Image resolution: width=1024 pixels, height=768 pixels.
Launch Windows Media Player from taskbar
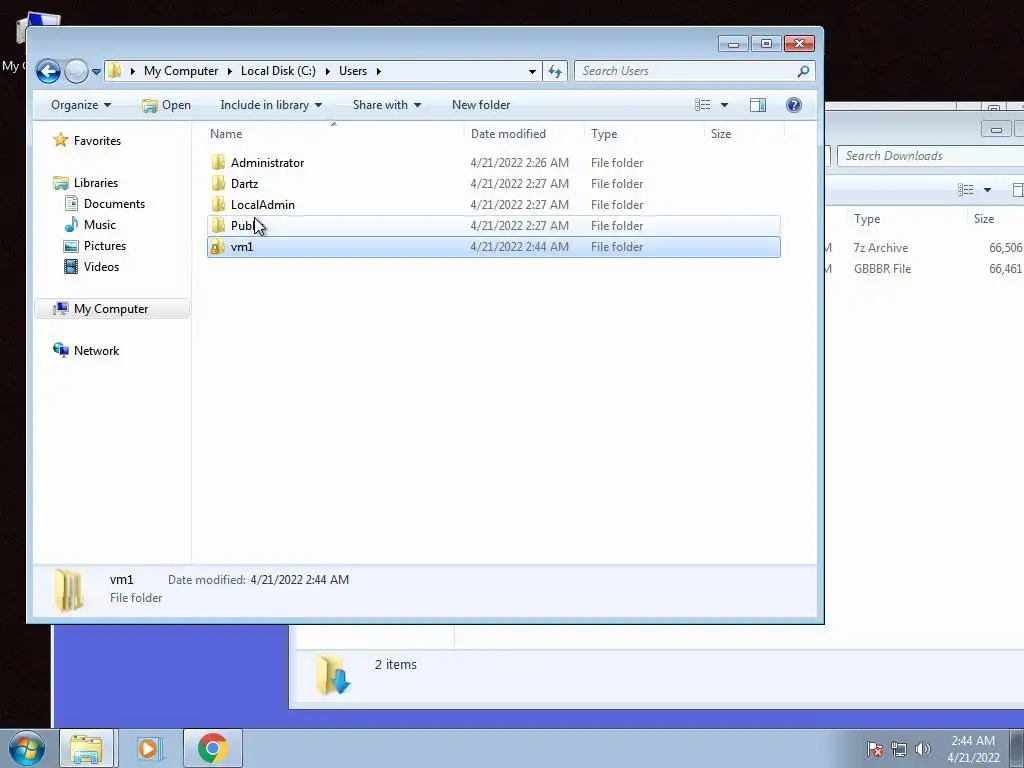point(148,748)
